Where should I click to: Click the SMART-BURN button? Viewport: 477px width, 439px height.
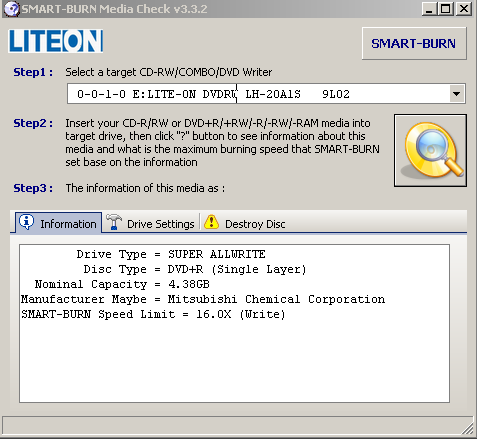[x=414, y=43]
